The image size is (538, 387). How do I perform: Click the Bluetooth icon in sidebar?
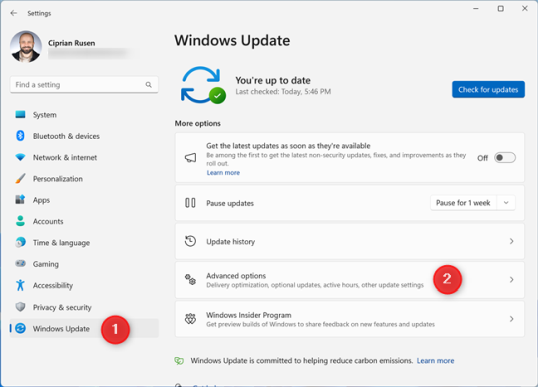tap(20, 136)
